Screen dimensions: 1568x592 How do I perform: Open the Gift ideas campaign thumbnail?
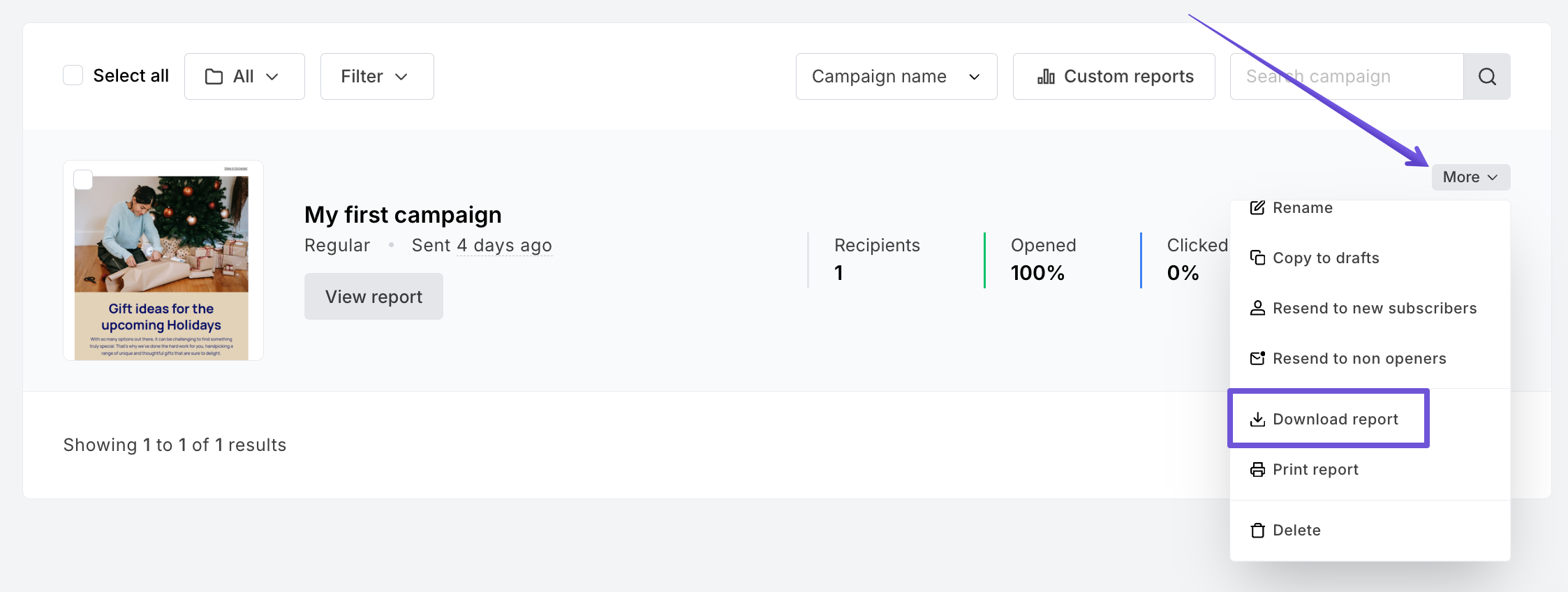[x=163, y=260]
